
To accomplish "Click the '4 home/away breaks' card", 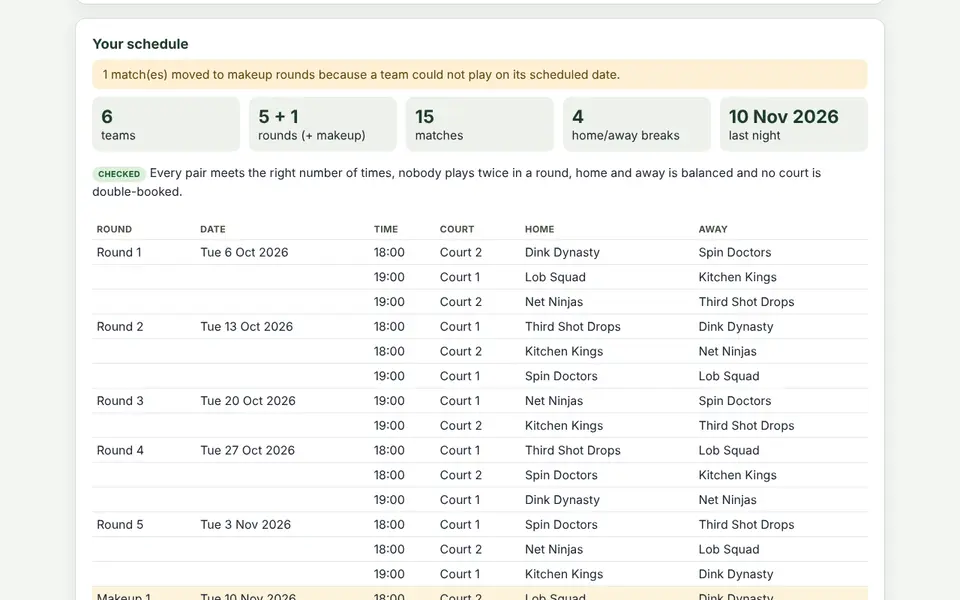I will [x=637, y=124].
